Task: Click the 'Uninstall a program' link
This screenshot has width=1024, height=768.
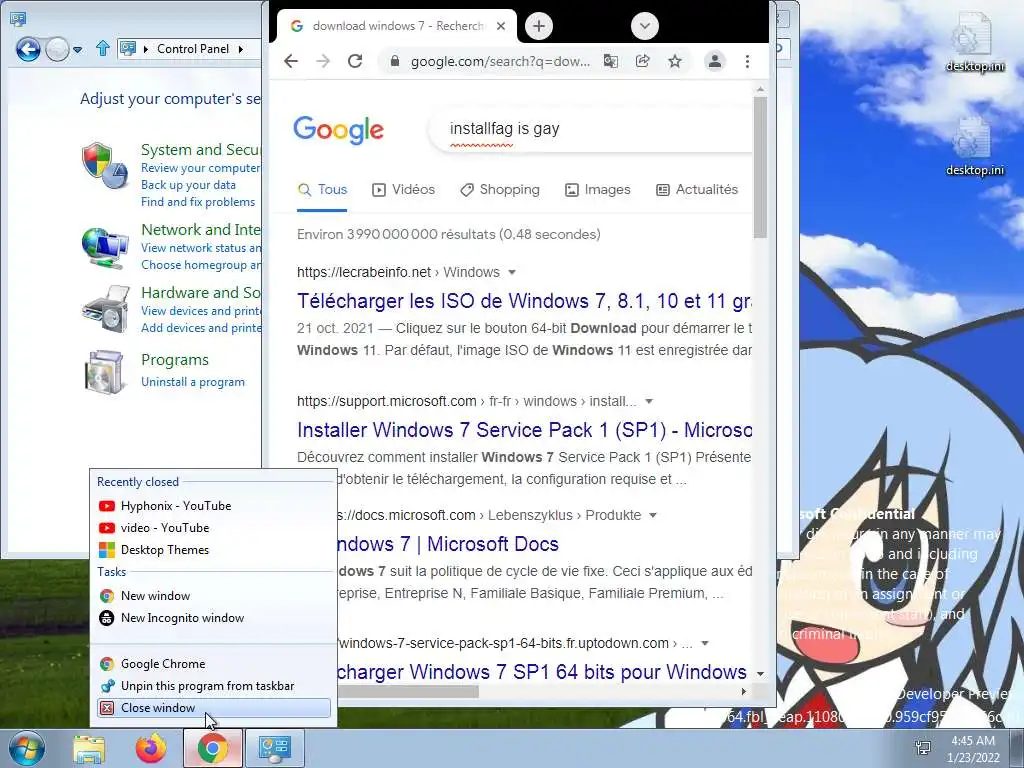Action: pos(193,382)
